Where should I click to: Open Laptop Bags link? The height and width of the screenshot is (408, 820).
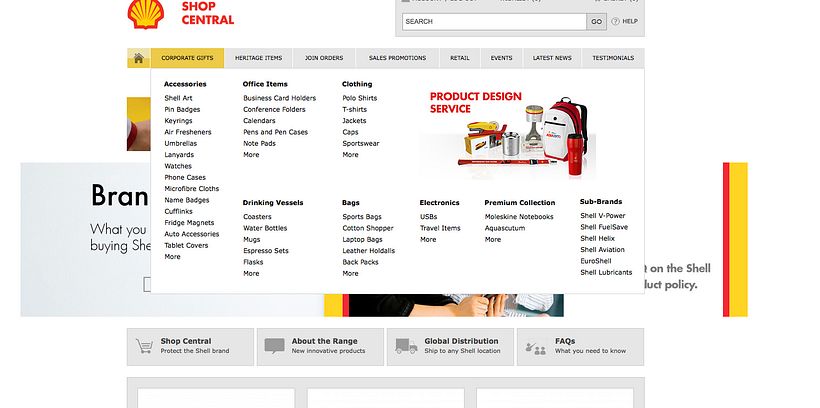coord(362,240)
